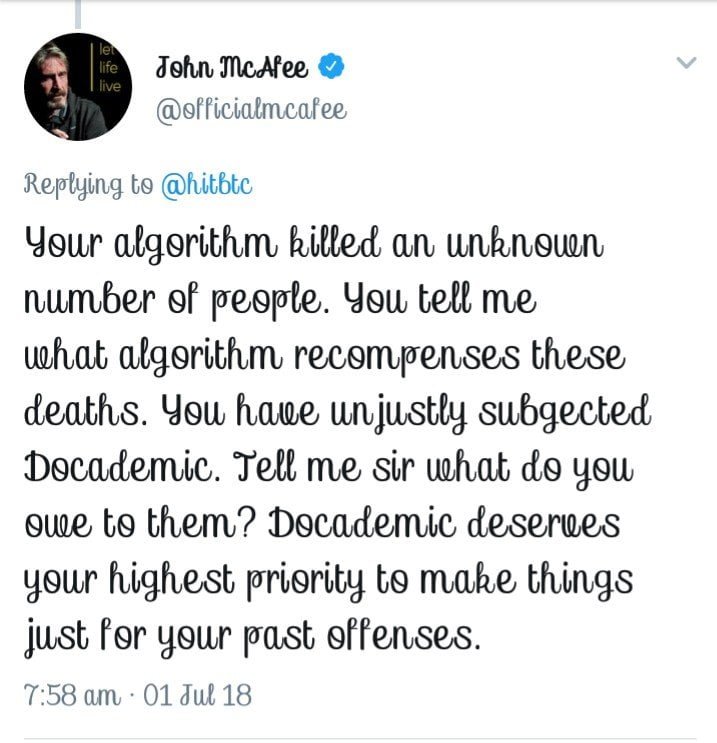Click the John McAfee display name
The width and height of the screenshot is (717, 743).
[x=235, y=68]
